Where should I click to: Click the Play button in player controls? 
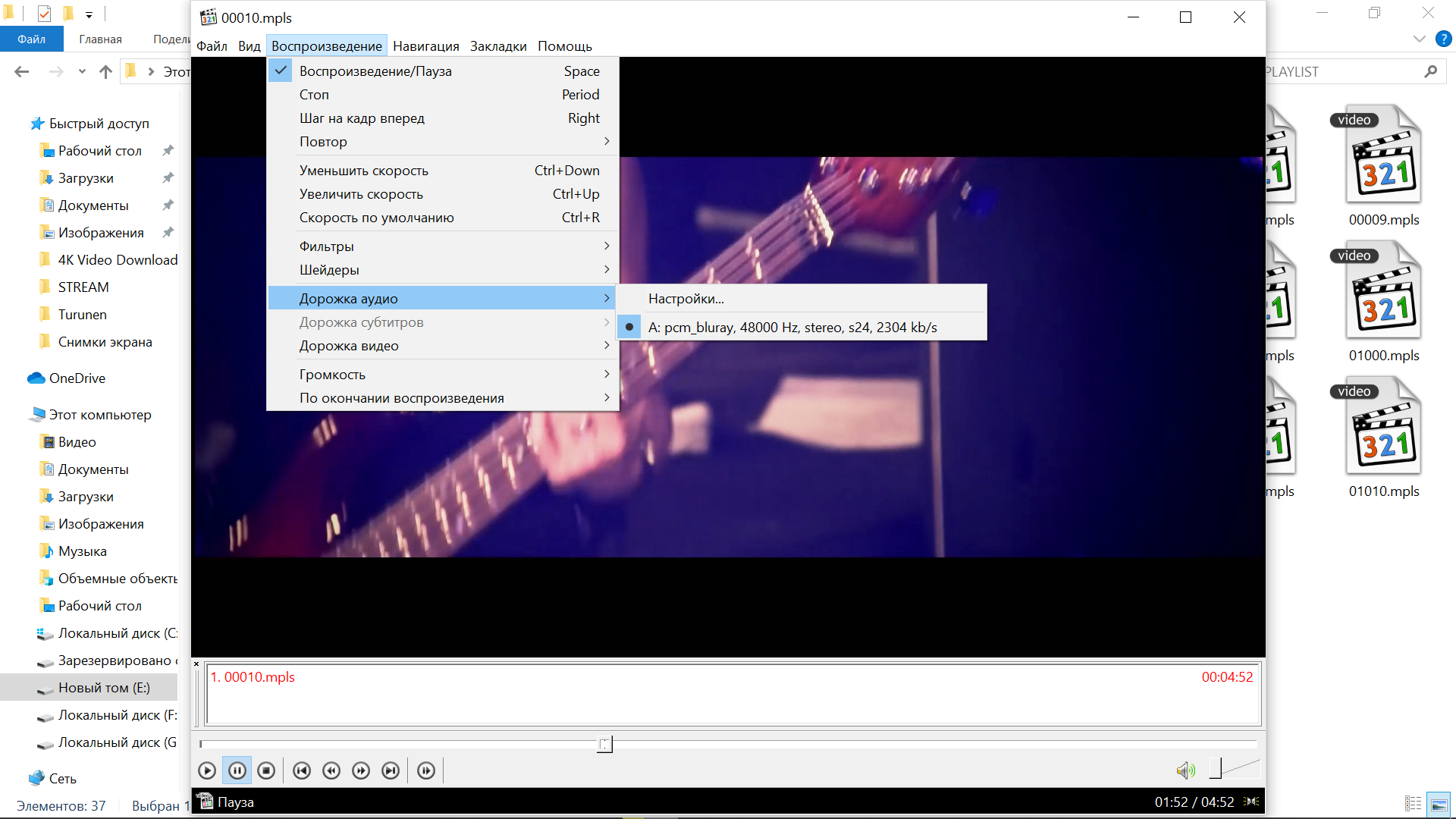[207, 770]
